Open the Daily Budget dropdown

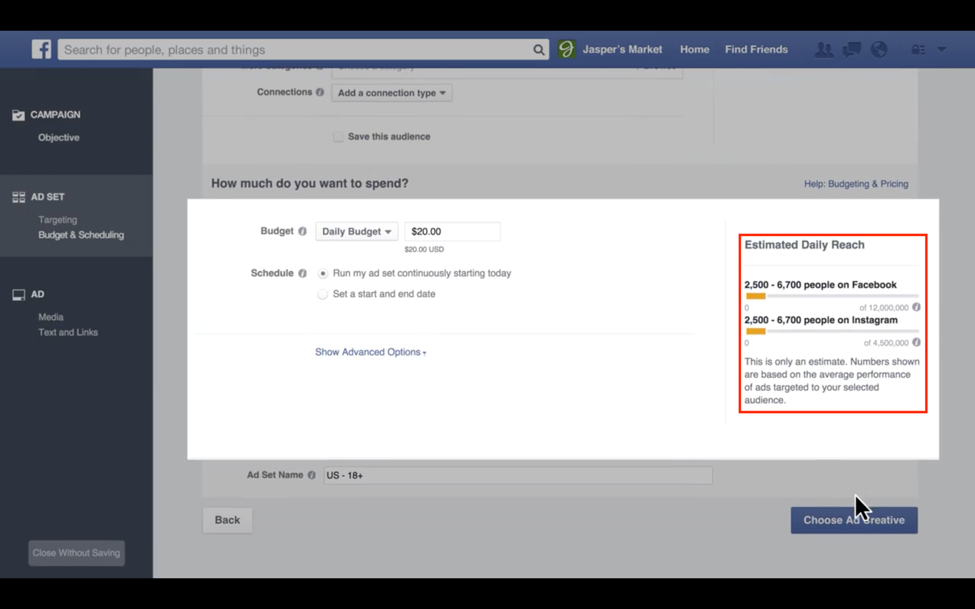tap(356, 231)
